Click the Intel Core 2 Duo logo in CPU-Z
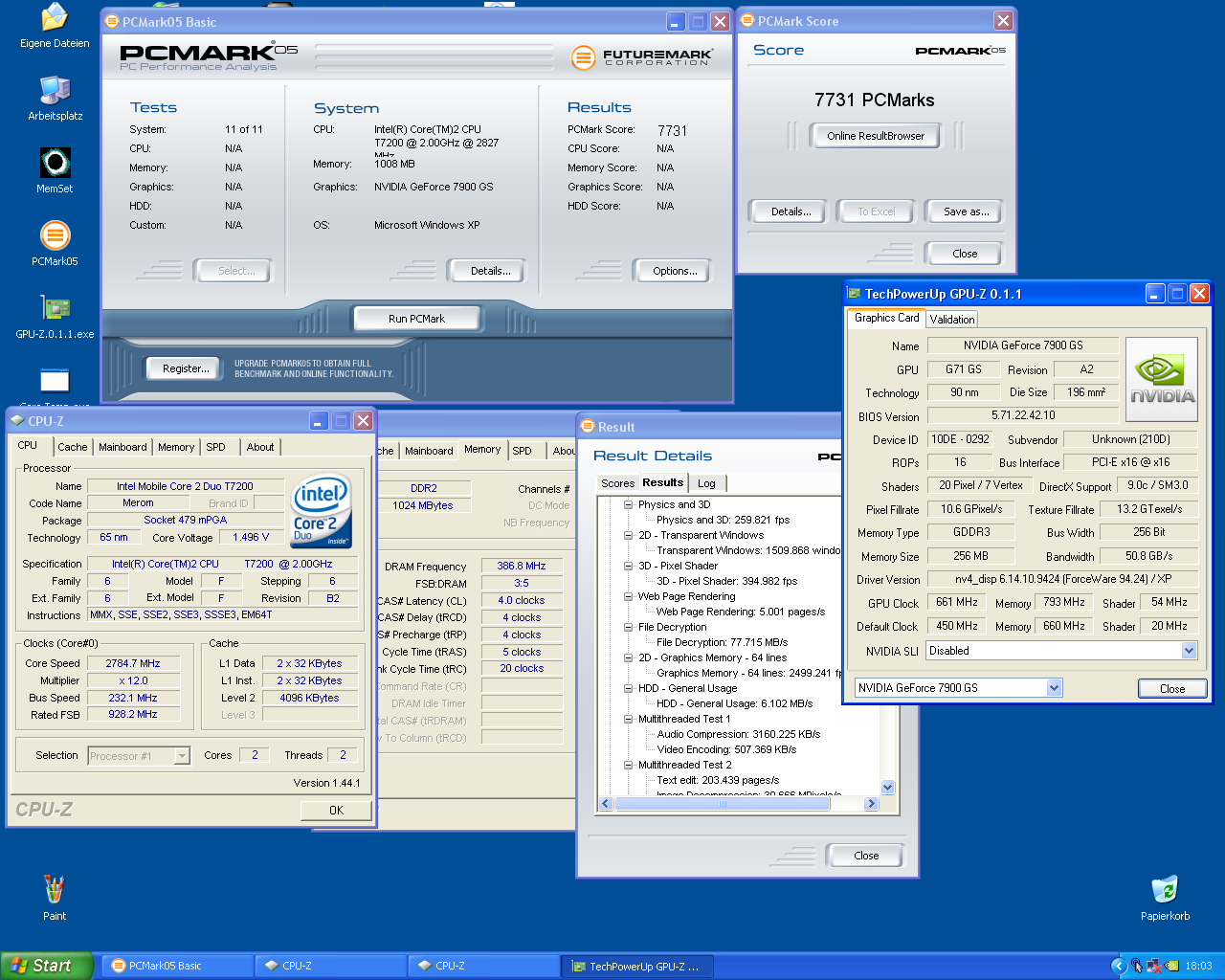1225x980 pixels. click(x=322, y=512)
